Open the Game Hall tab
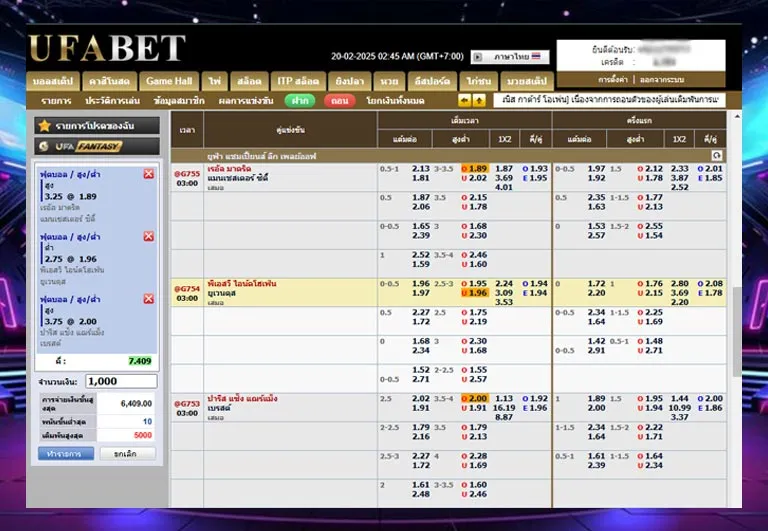 pos(169,81)
